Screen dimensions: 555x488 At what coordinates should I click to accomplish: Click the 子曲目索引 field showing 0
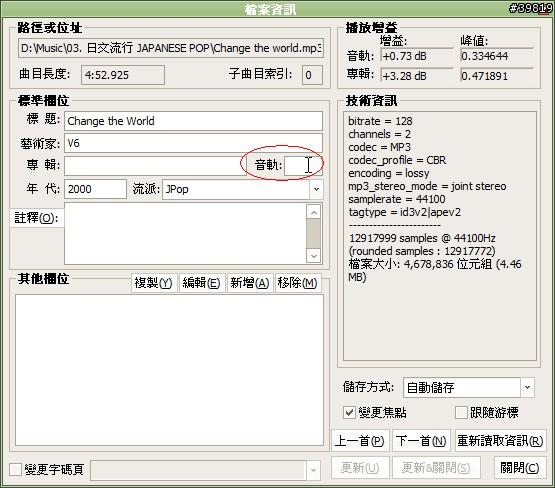point(312,75)
